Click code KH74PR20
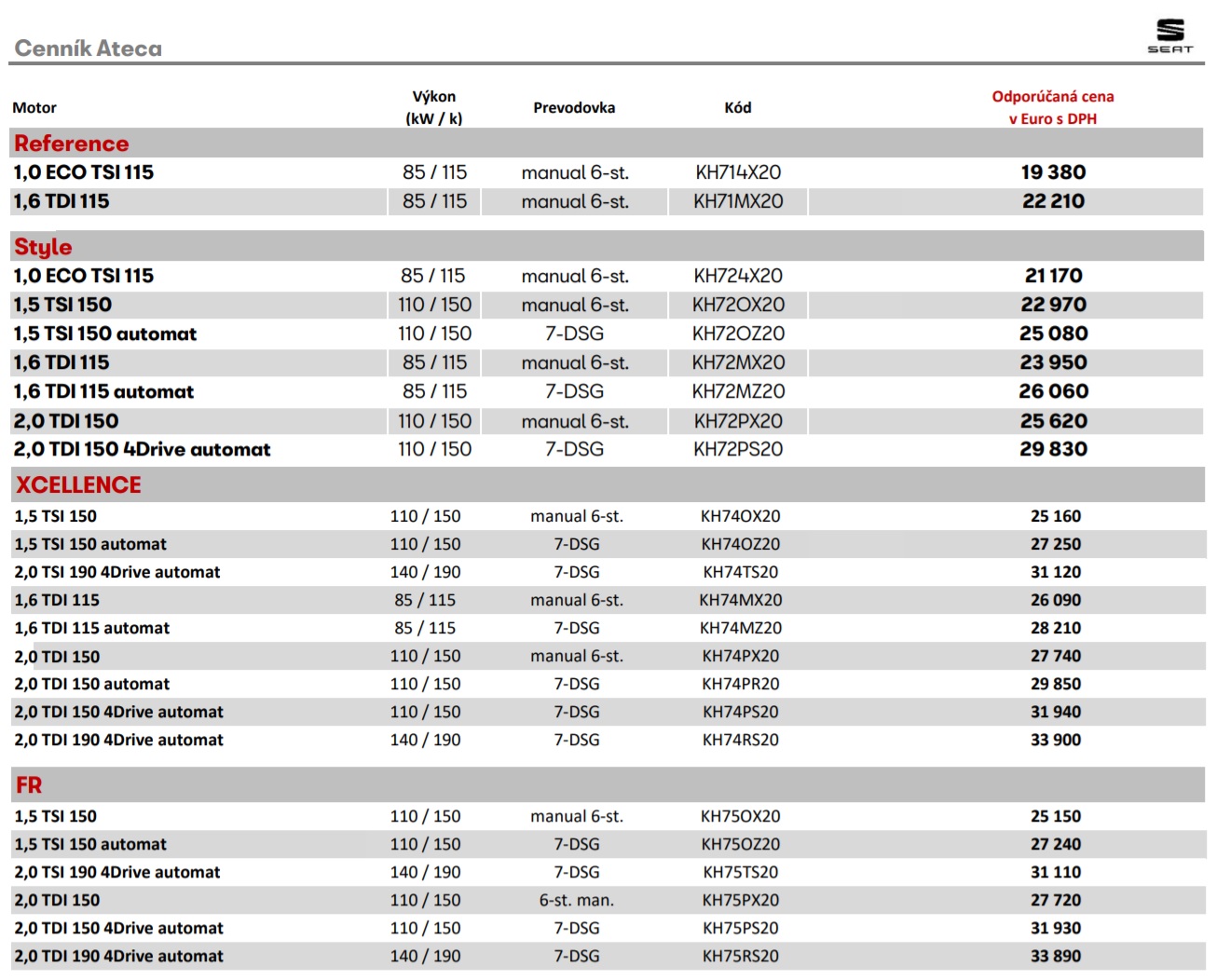The height and width of the screenshot is (980, 1217). pyautogui.click(x=741, y=684)
